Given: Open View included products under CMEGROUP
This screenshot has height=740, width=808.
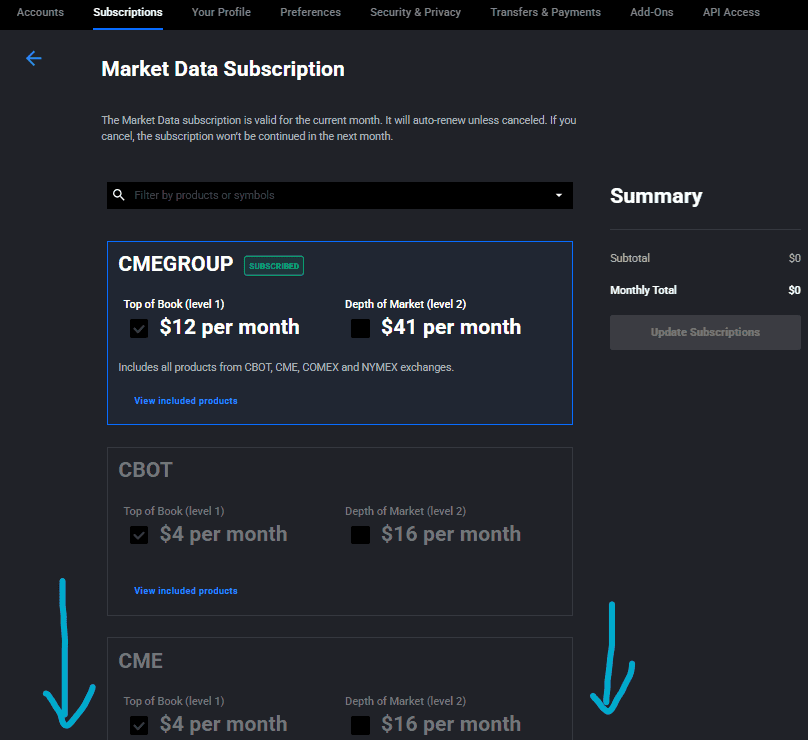Looking at the screenshot, I should [x=186, y=401].
